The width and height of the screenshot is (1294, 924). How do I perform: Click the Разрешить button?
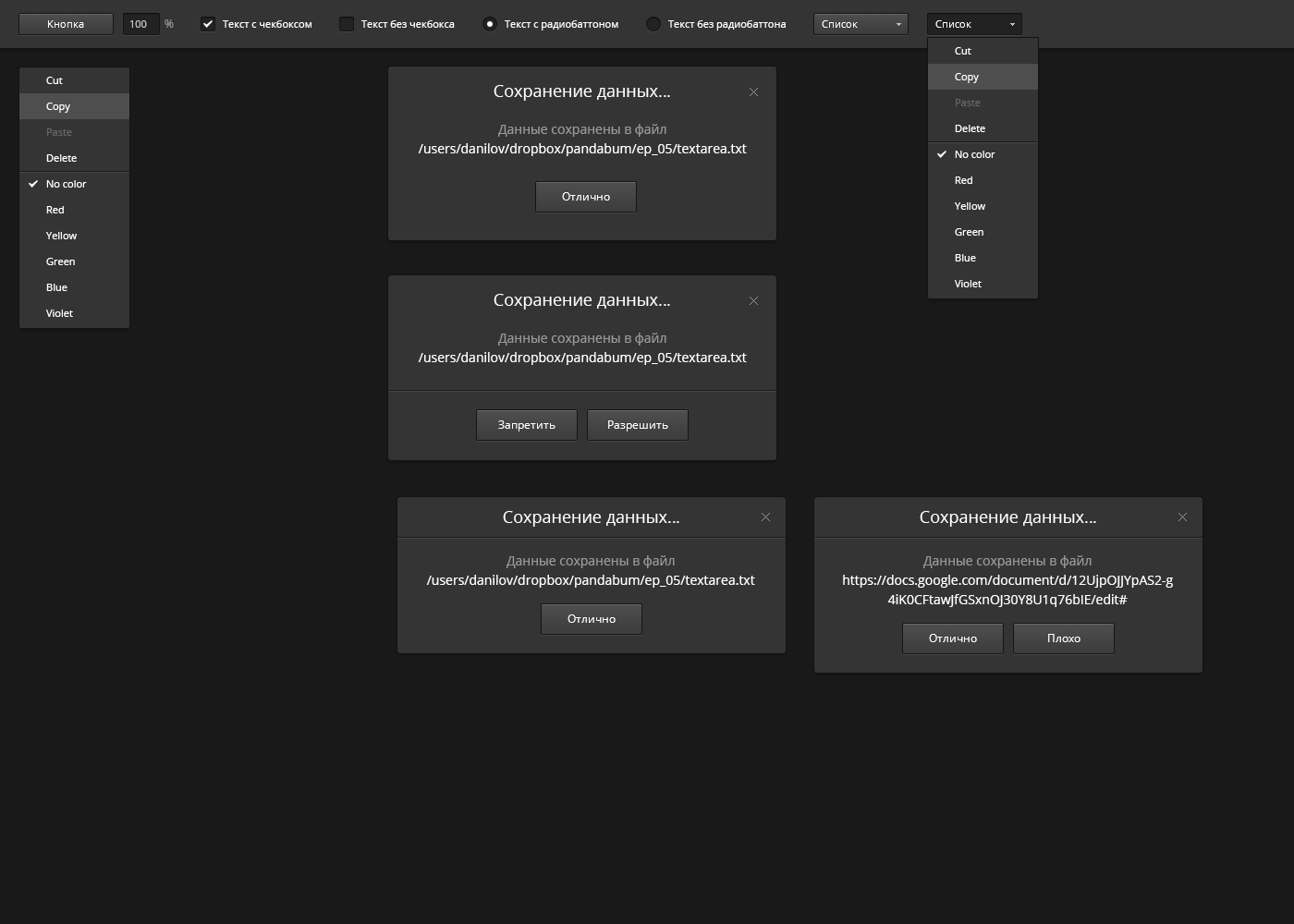click(x=638, y=425)
